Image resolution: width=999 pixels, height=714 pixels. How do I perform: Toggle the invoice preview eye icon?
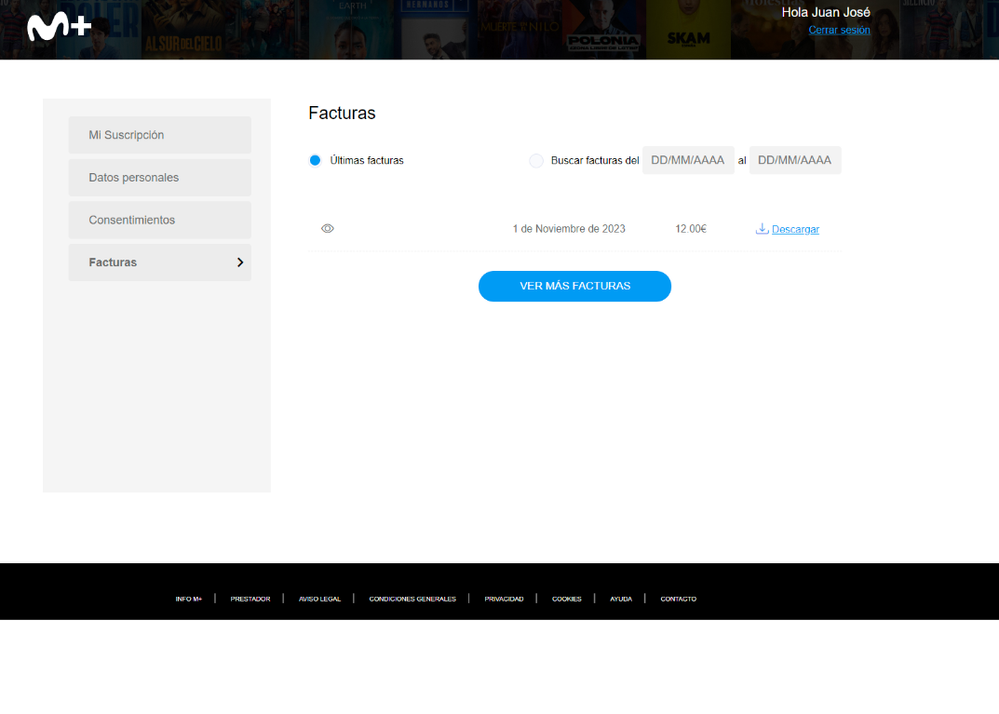pos(327,228)
